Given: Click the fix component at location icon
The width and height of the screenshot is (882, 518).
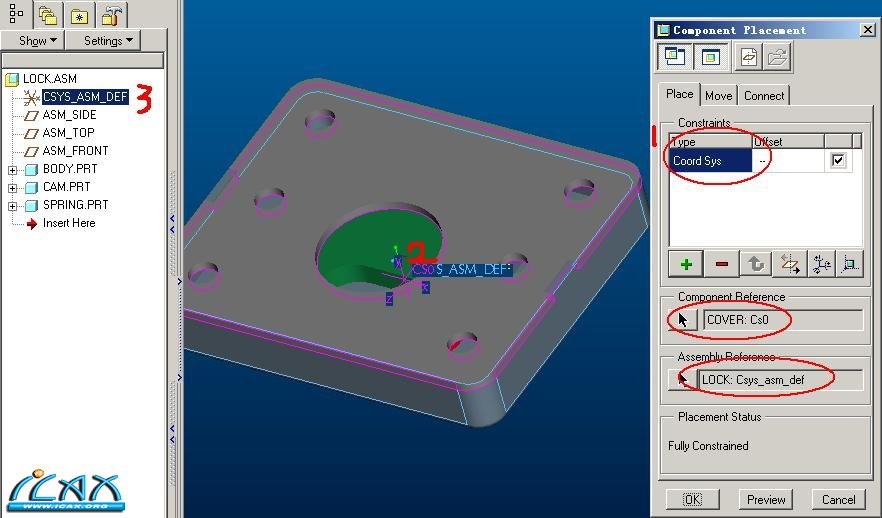Looking at the screenshot, I should (849, 264).
